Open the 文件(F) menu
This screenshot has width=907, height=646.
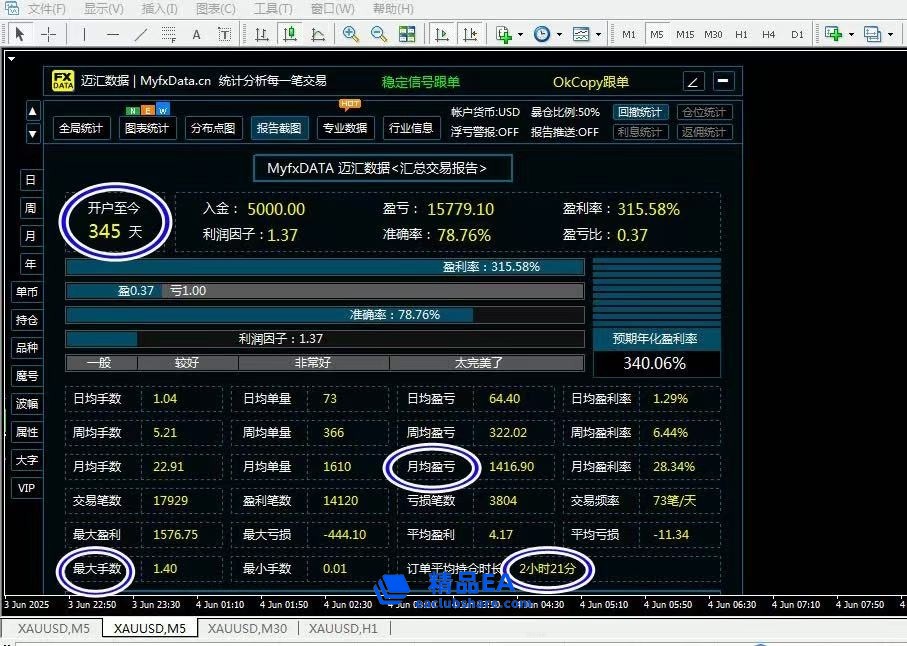coord(47,9)
